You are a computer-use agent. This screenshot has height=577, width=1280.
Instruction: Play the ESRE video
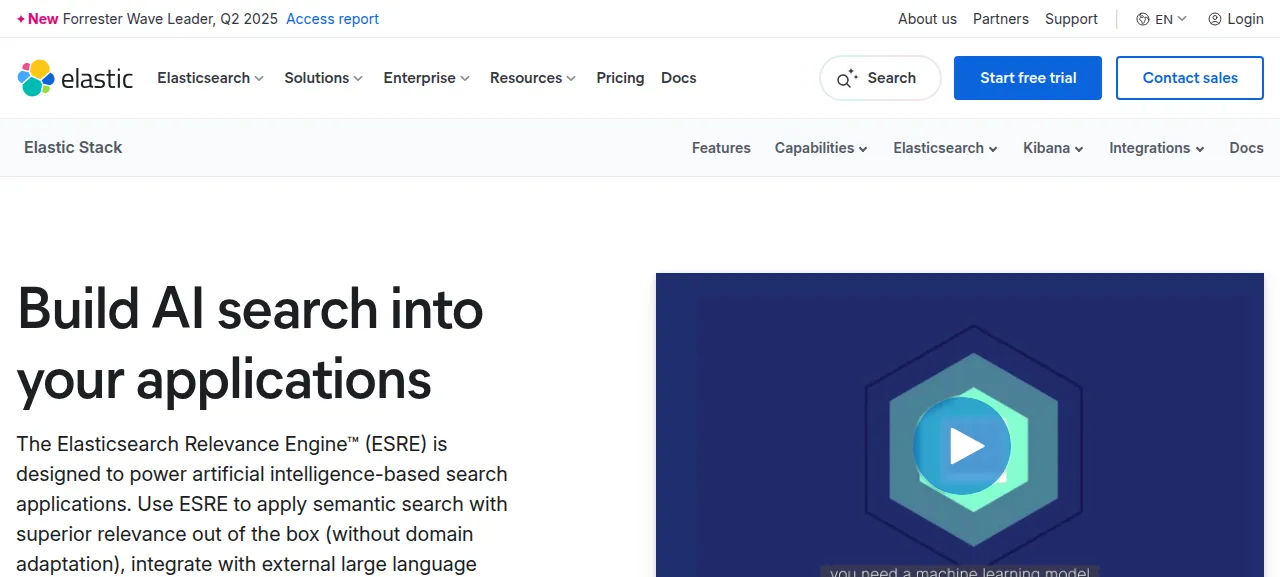[x=962, y=446]
